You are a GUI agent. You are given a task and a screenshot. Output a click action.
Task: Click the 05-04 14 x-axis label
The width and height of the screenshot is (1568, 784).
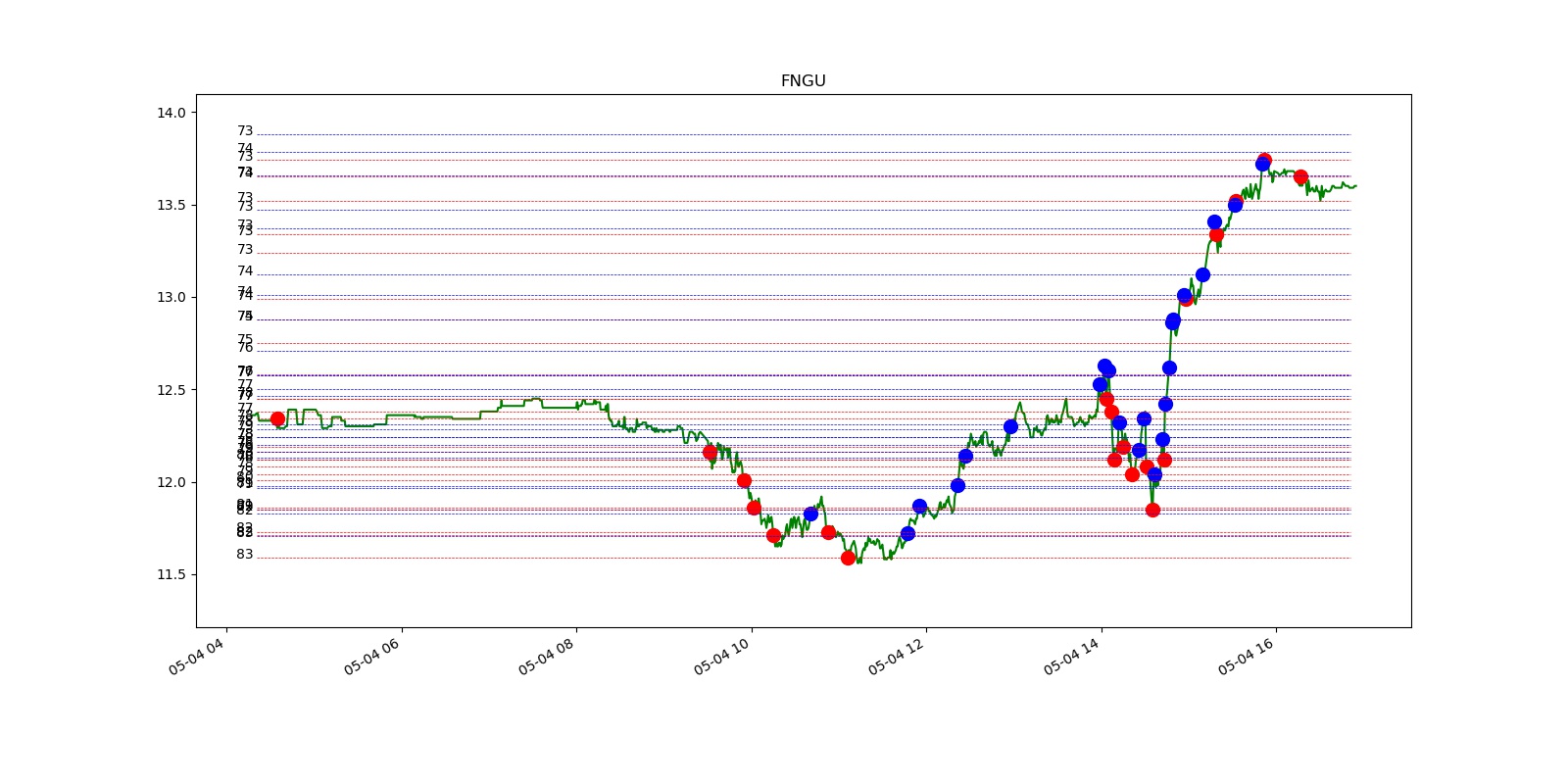coord(1073,656)
